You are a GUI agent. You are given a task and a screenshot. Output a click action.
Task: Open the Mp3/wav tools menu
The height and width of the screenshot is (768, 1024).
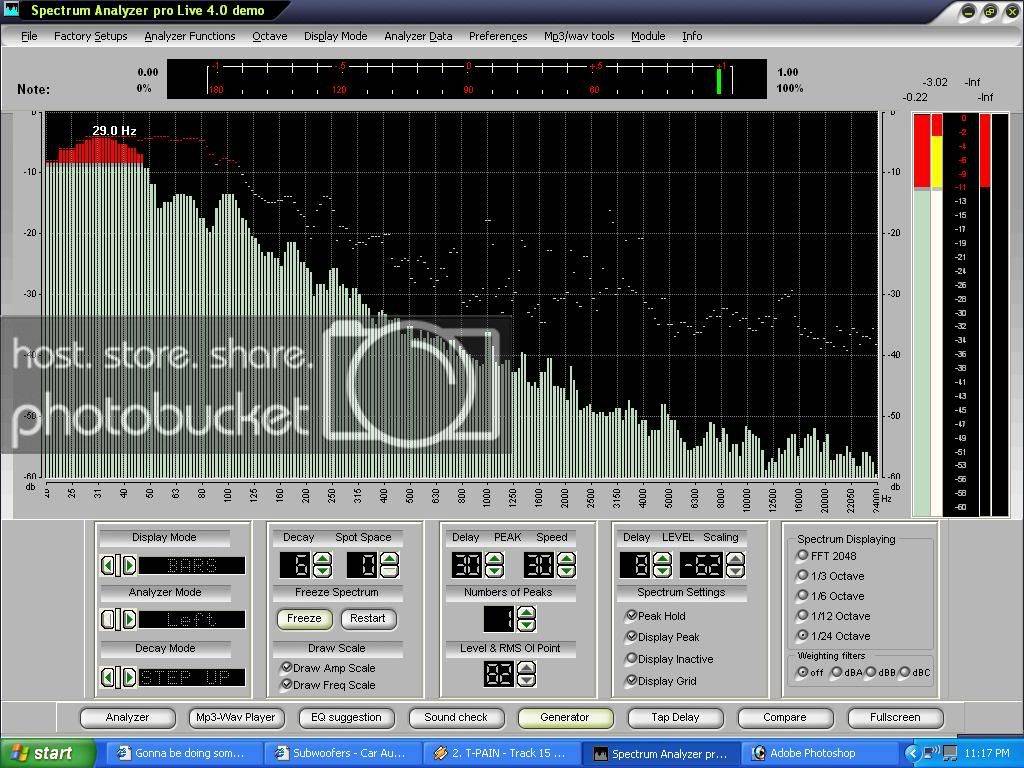pos(579,36)
